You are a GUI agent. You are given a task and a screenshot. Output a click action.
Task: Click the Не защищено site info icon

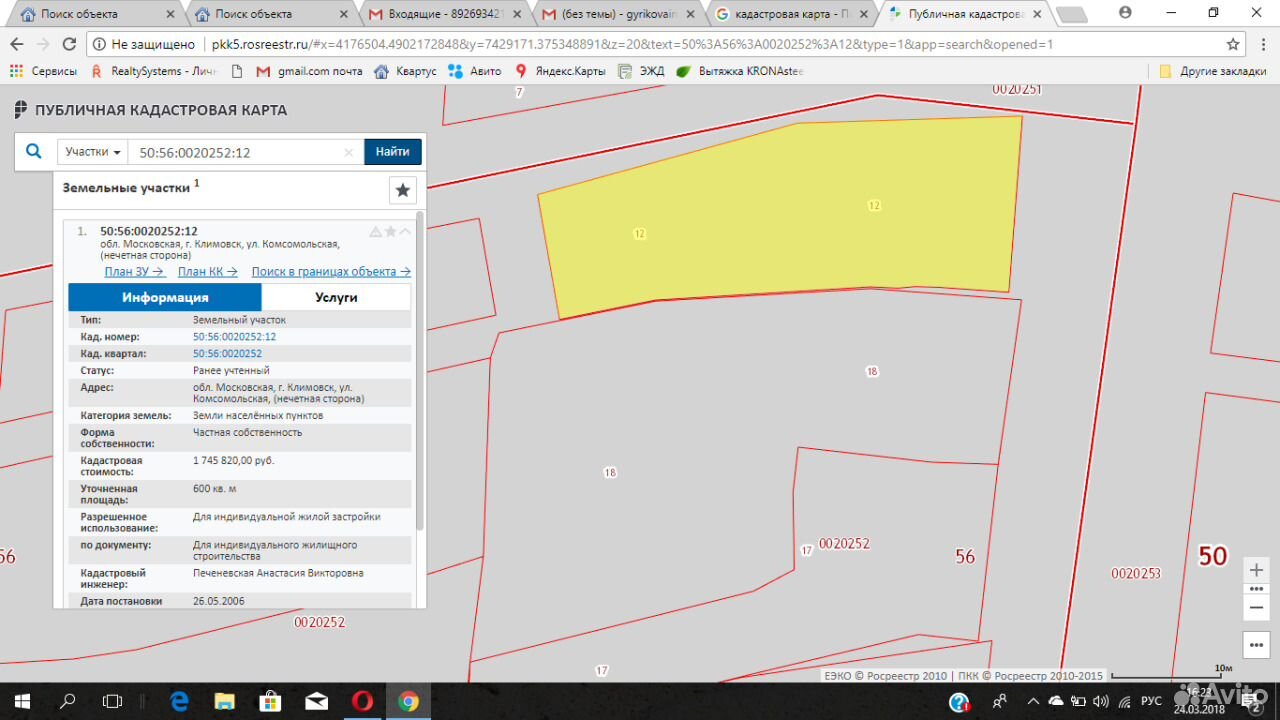coord(100,44)
